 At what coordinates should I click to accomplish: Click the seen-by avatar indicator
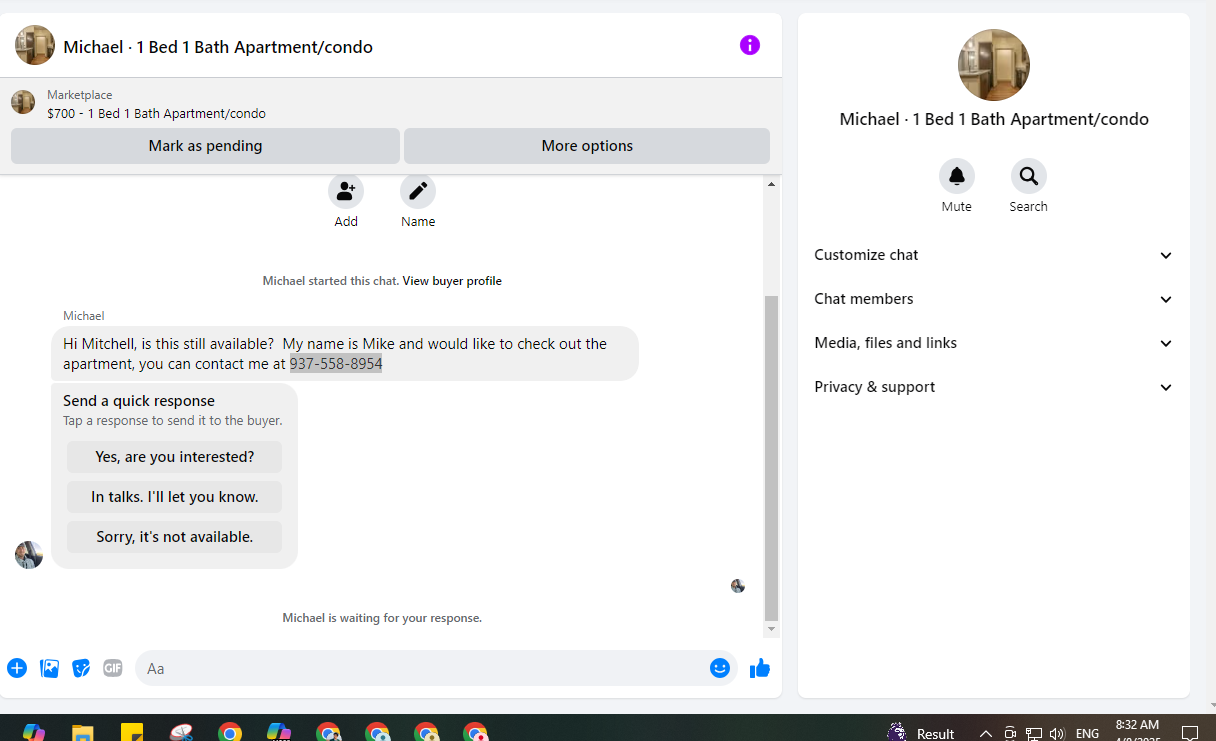click(738, 586)
